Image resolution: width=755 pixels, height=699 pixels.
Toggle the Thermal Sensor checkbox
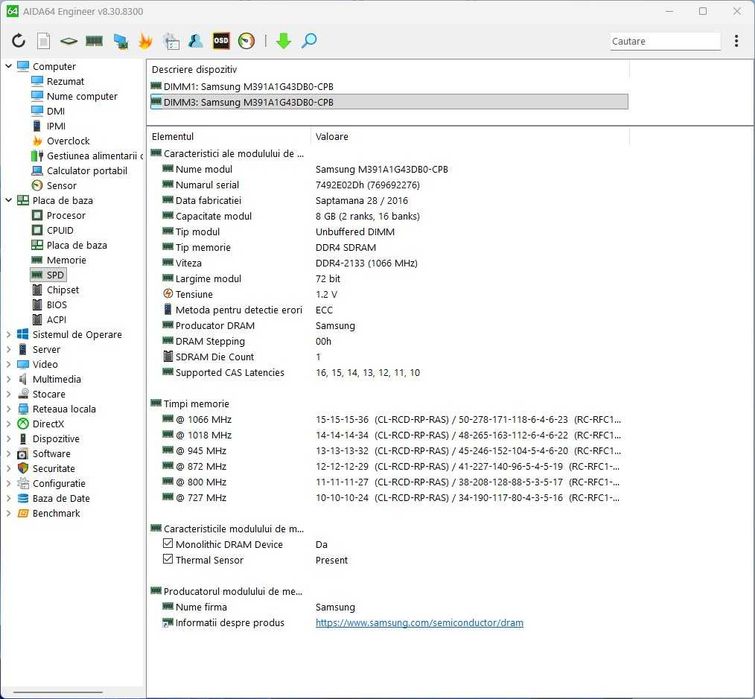168,559
